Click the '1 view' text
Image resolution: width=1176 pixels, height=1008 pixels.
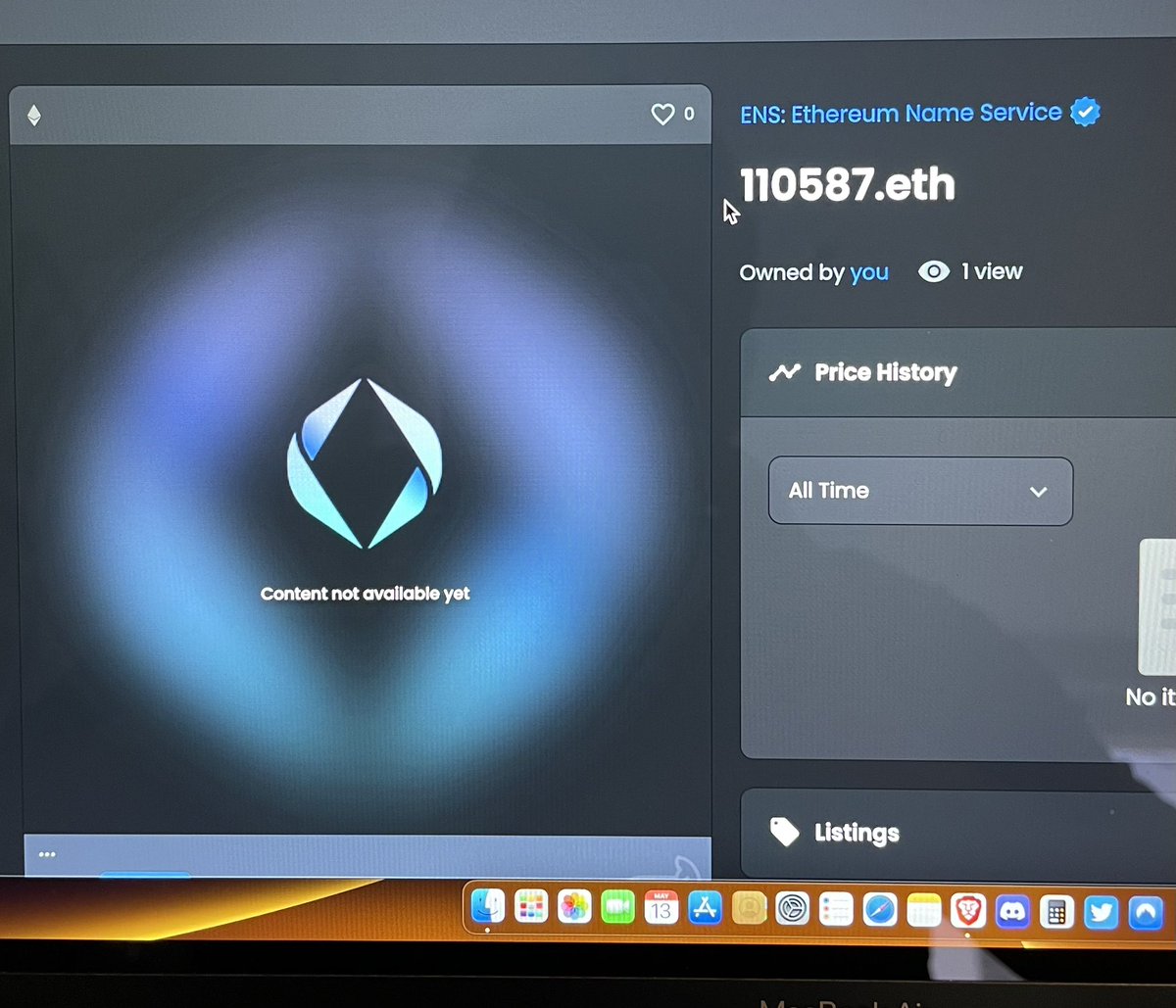(x=992, y=272)
